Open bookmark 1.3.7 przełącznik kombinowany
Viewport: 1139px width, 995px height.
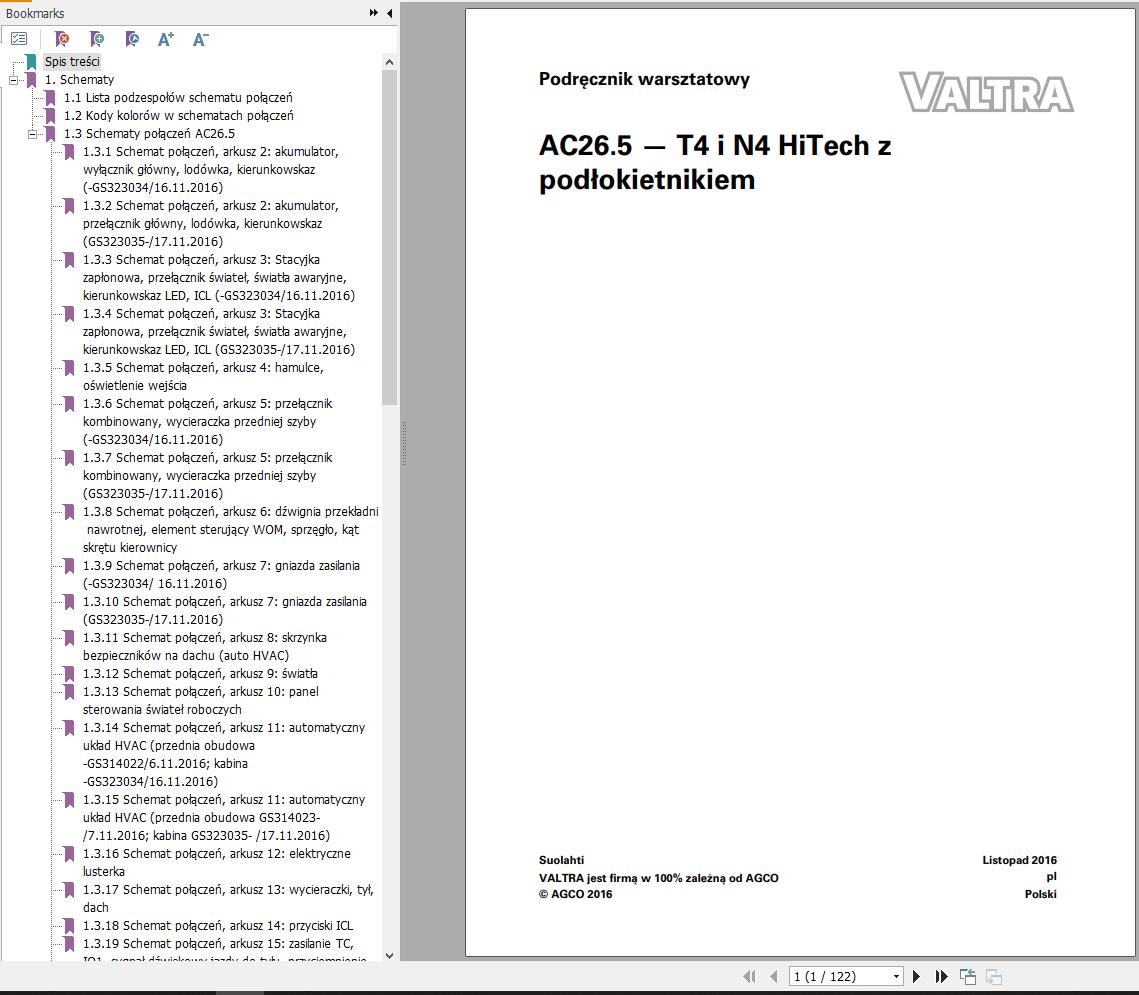[x=207, y=476]
